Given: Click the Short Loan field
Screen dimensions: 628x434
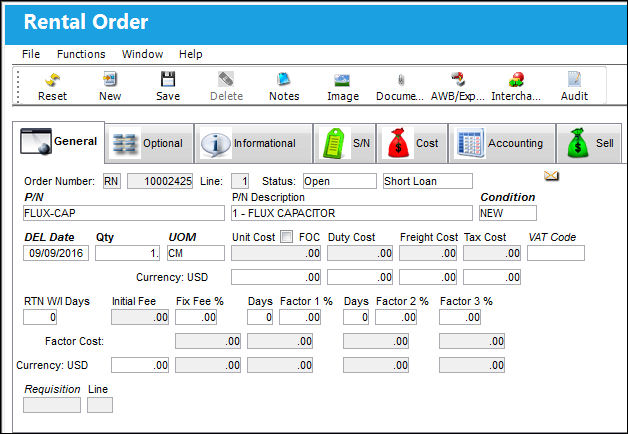Looking at the screenshot, I should click(428, 181).
